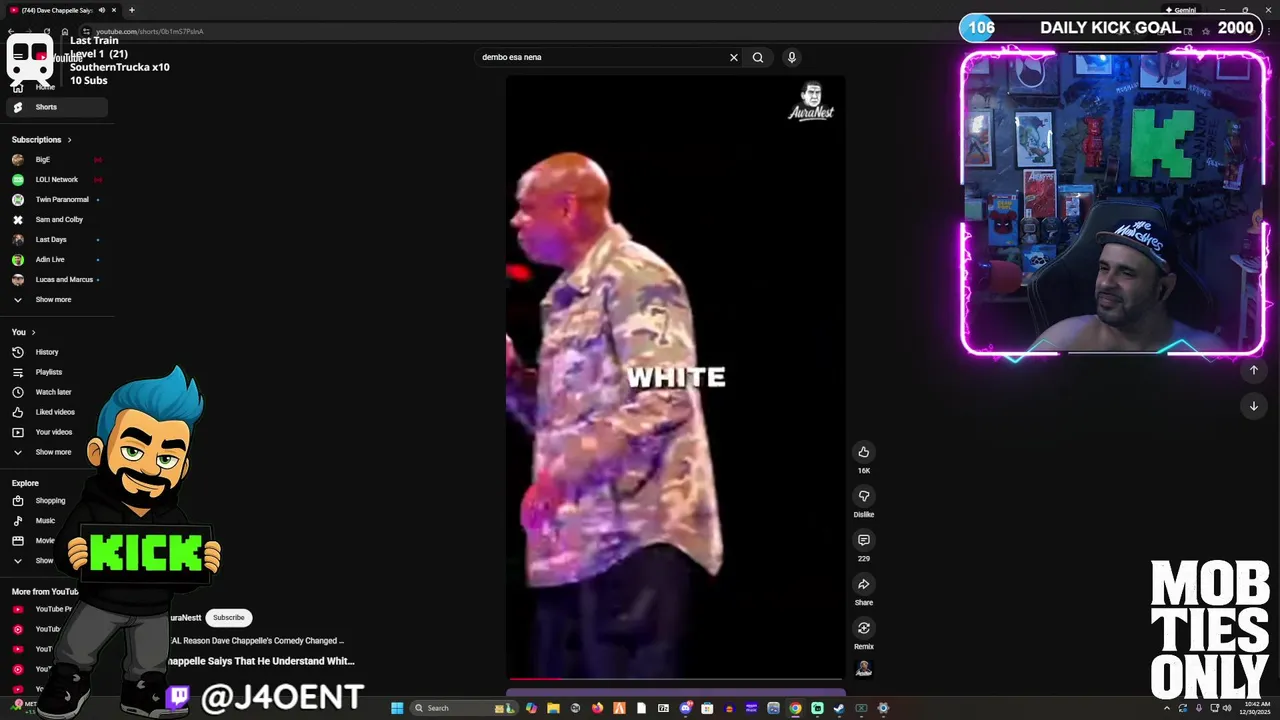Image resolution: width=1280 pixels, height=720 pixels.
Task: Launch Firefox from the taskbar
Action: point(597,708)
